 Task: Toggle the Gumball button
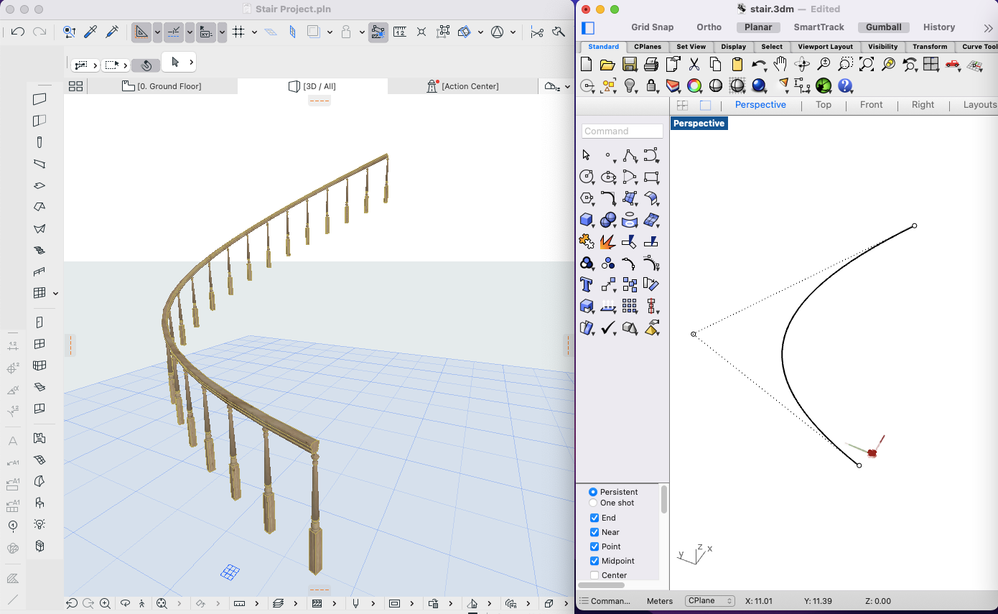pyautogui.click(x=883, y=27)
